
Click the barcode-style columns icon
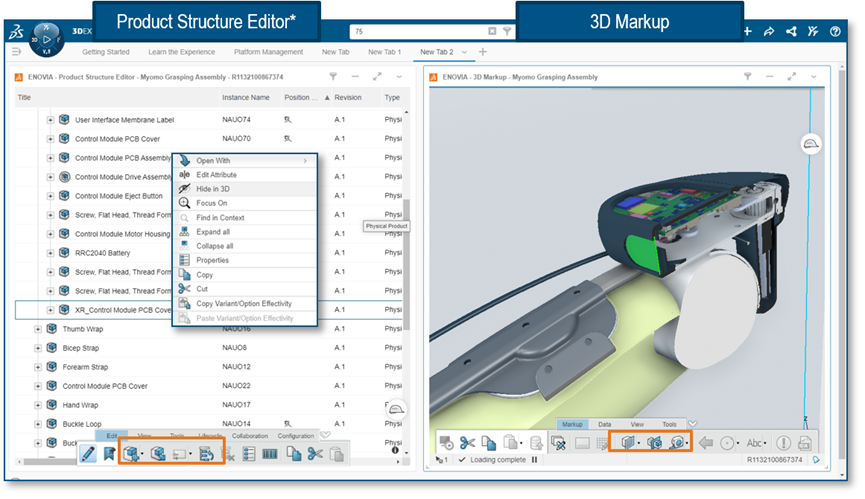[270, 454]
